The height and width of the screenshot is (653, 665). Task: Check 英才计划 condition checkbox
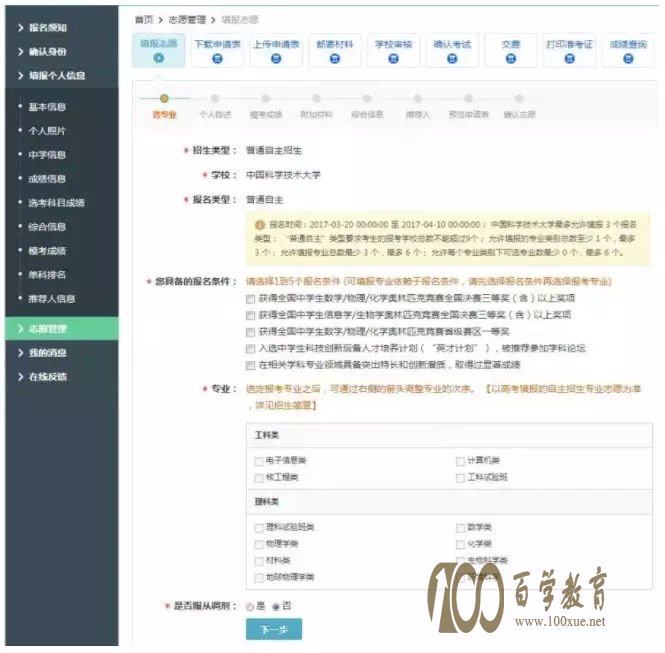coord(250,349)
